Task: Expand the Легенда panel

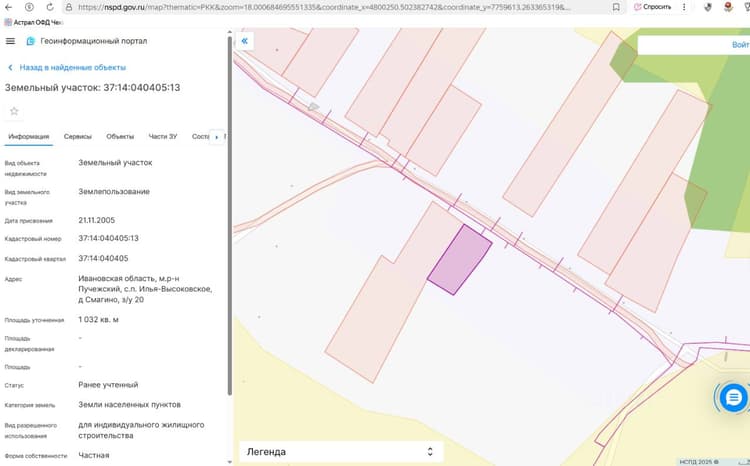Action: tap(341, 452)
